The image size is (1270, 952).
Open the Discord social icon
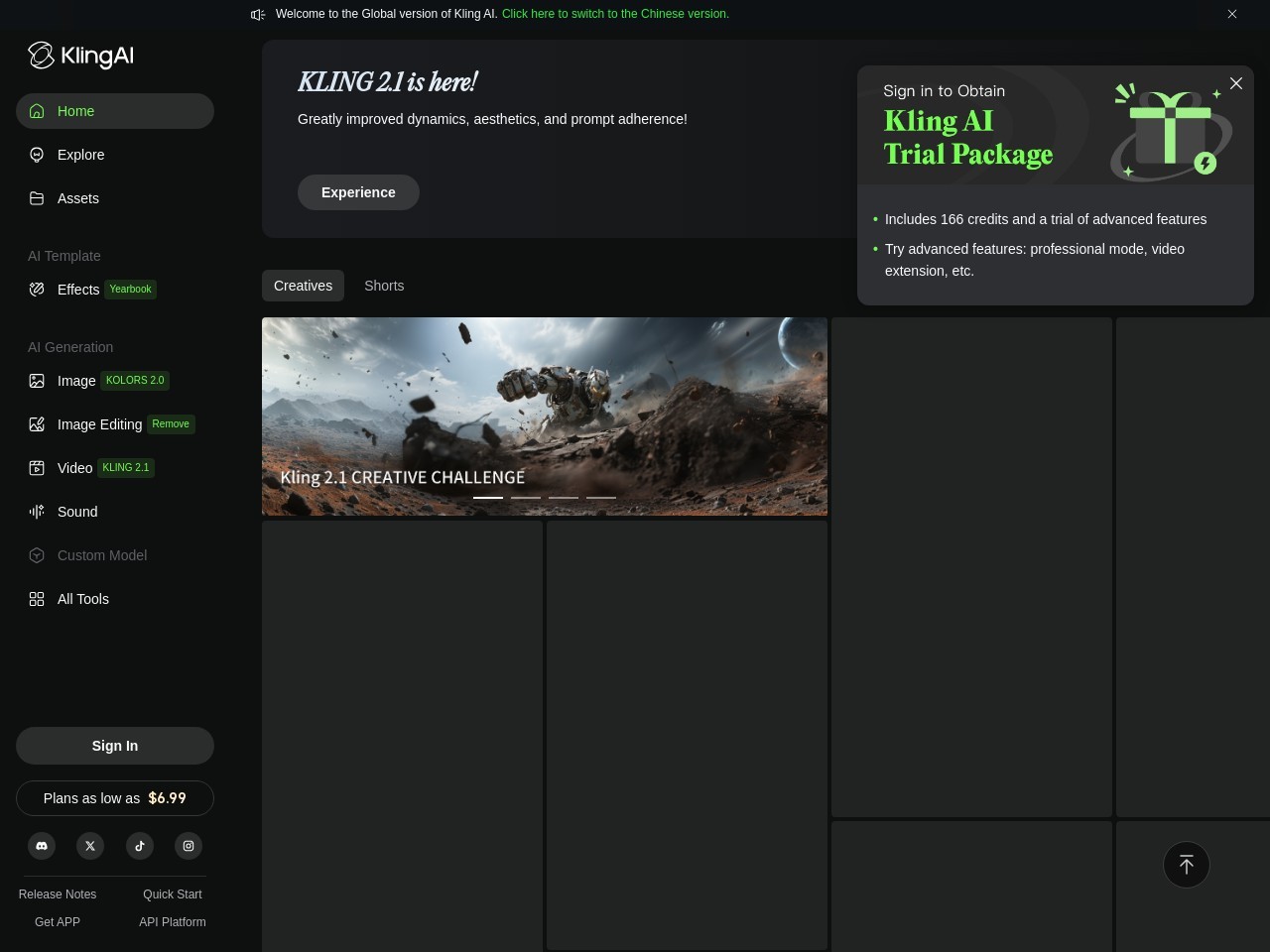[42, 846]
